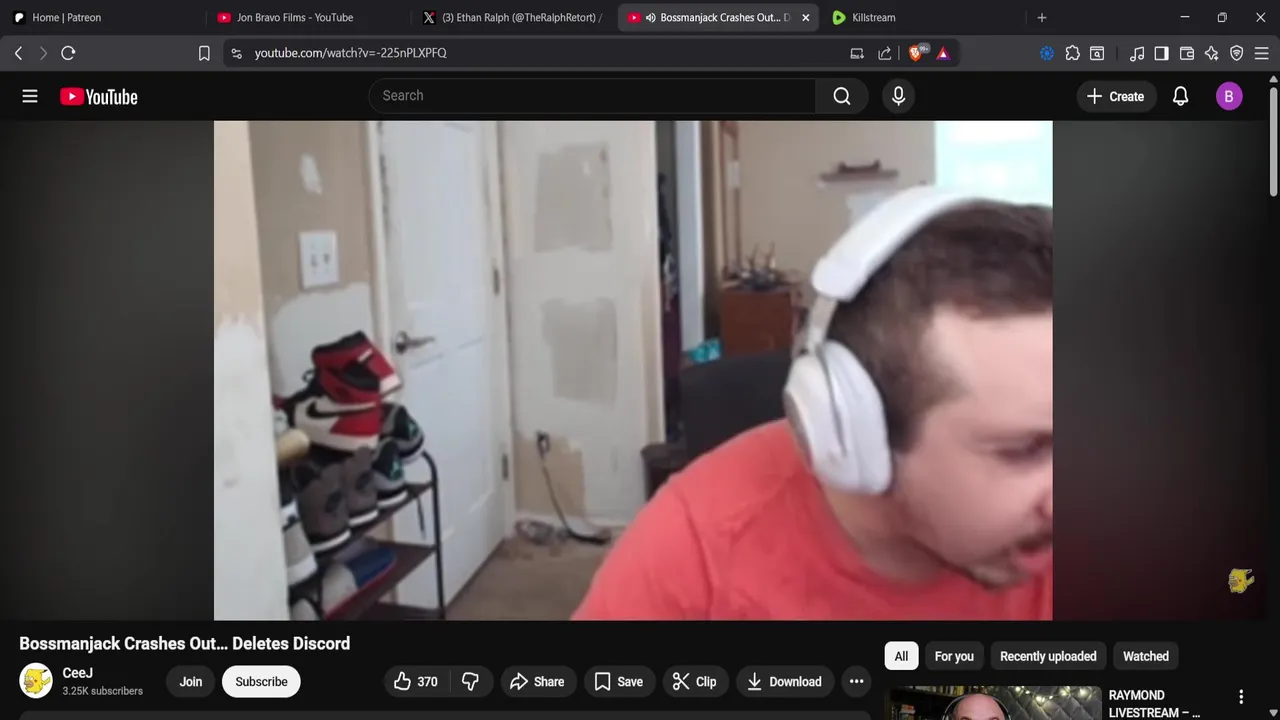Click the Join channel button
The image size is (1280, 720).
(190, 682)
